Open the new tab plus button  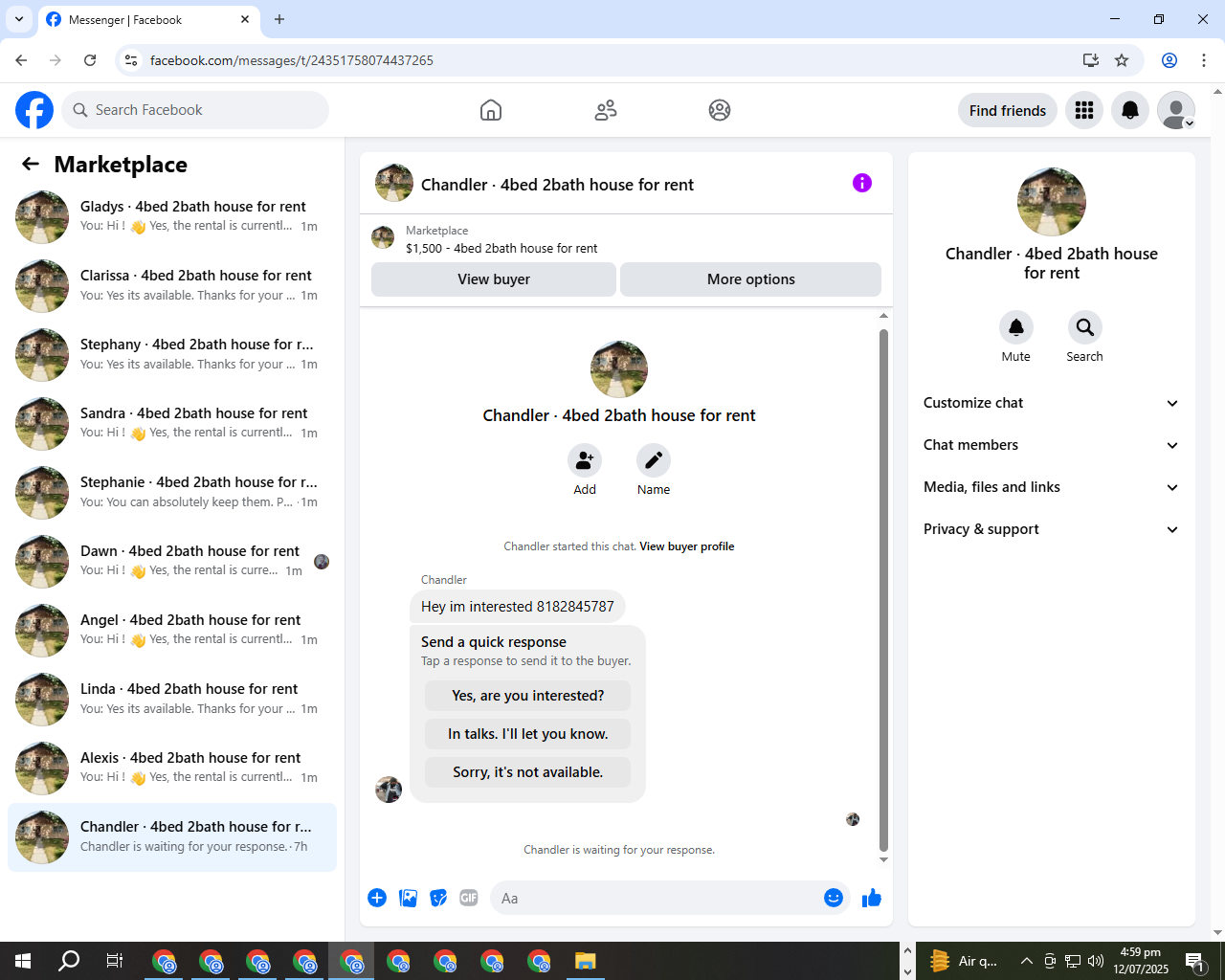tap(279, 19)
